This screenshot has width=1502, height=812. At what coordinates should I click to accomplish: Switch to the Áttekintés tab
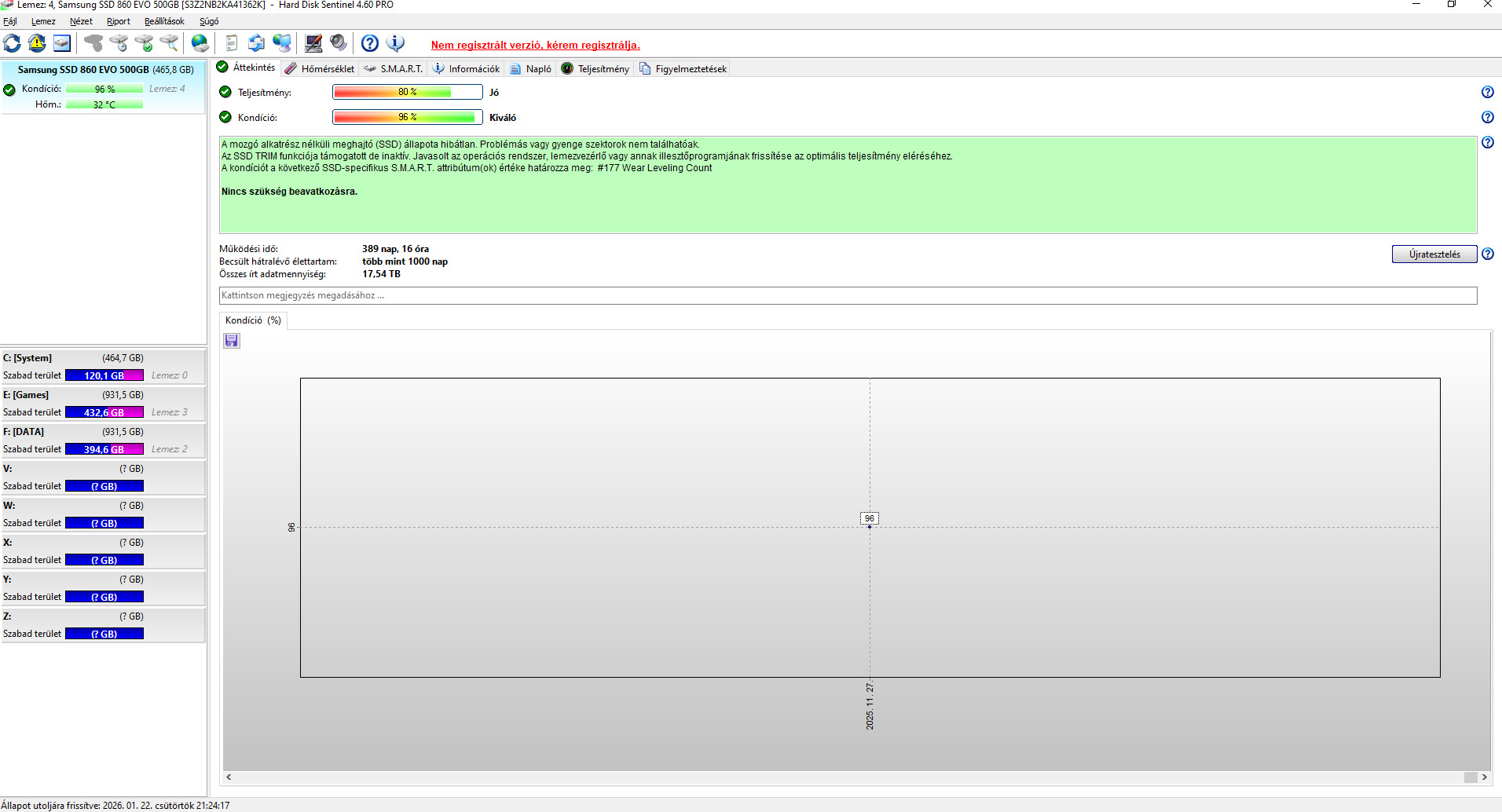click(246, 68)
